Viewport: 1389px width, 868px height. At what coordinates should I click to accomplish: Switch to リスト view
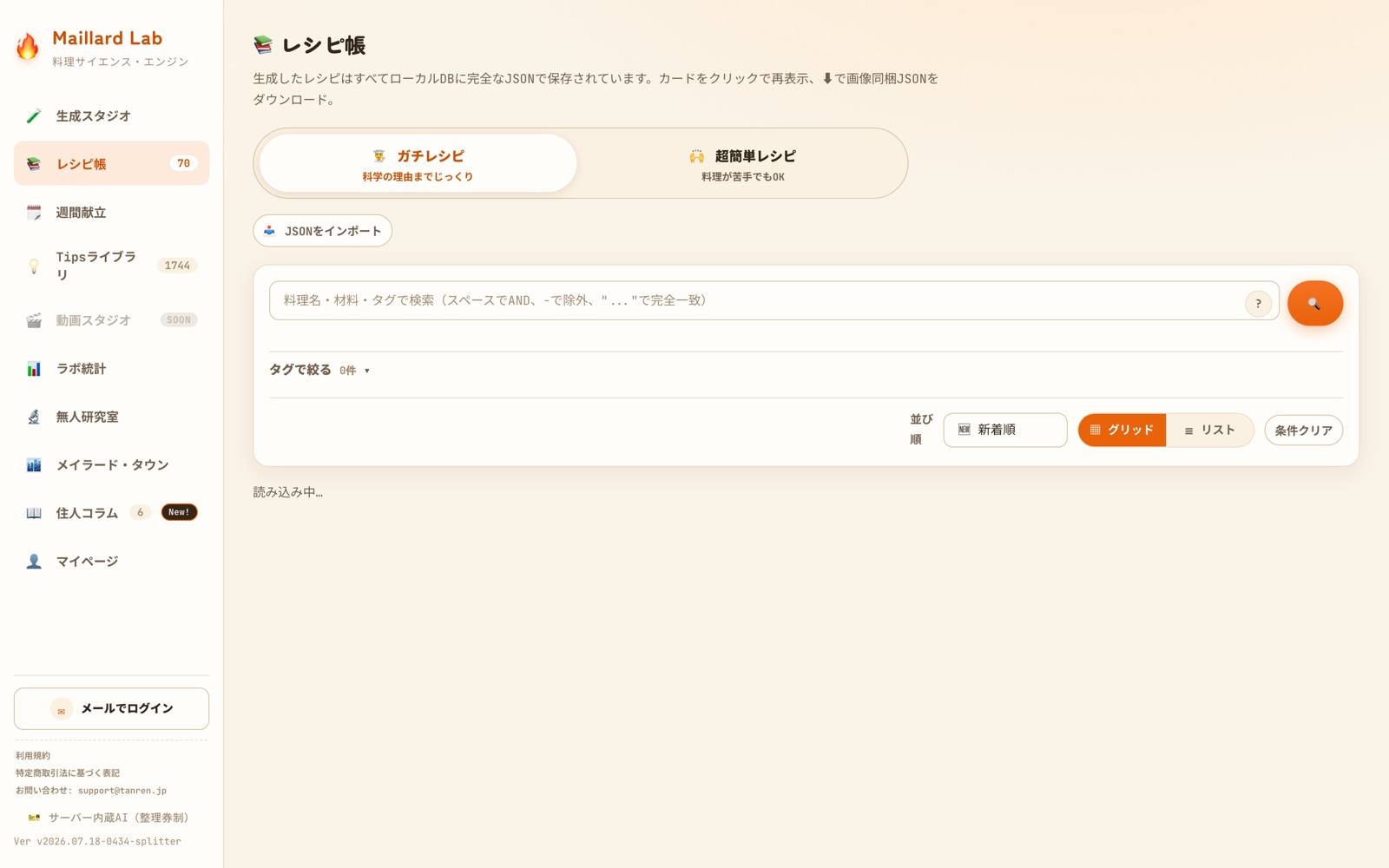(1209, 430)
